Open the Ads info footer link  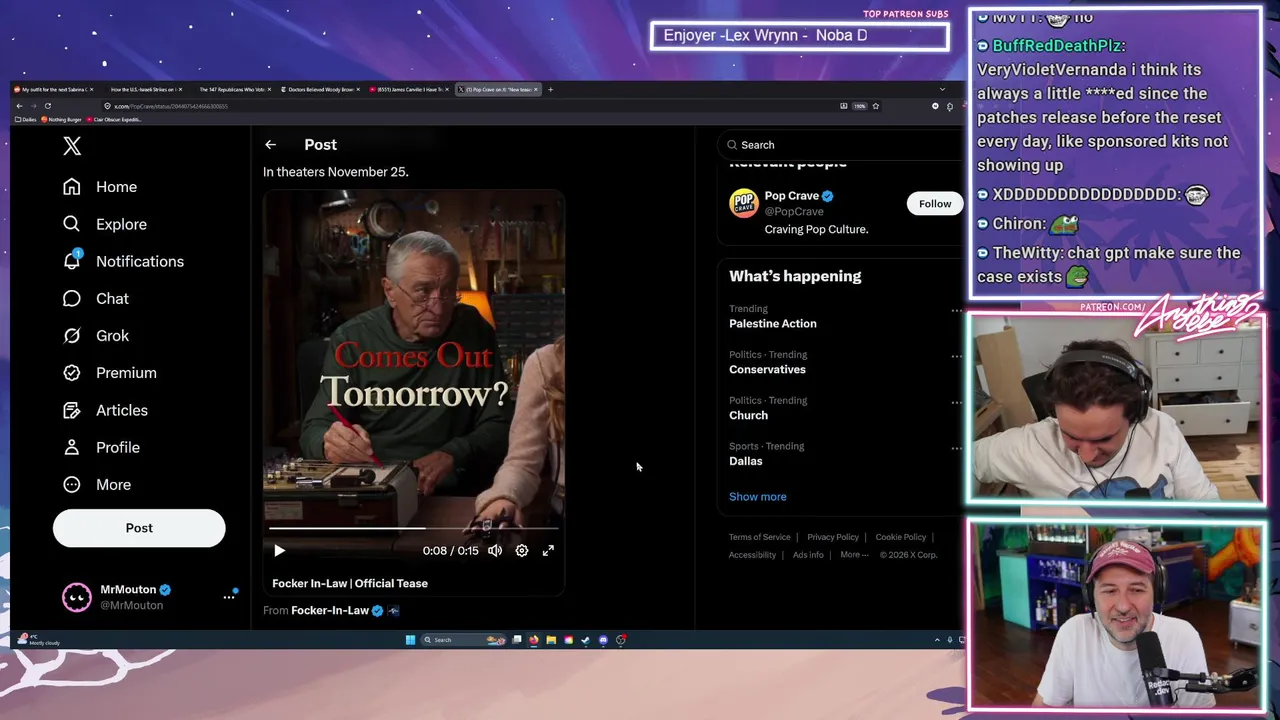click(808, 555)
